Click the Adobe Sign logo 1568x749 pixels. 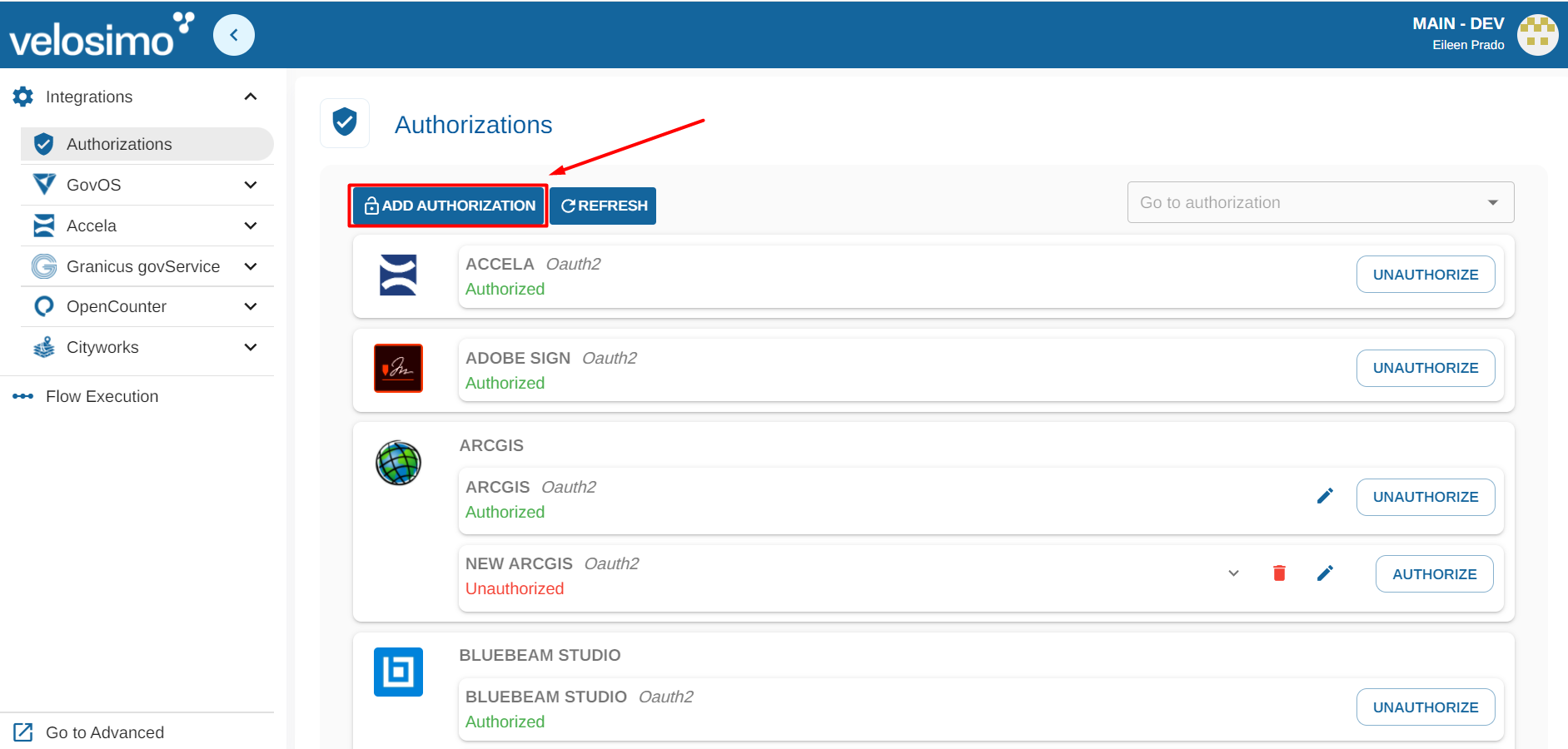[398, 368]
